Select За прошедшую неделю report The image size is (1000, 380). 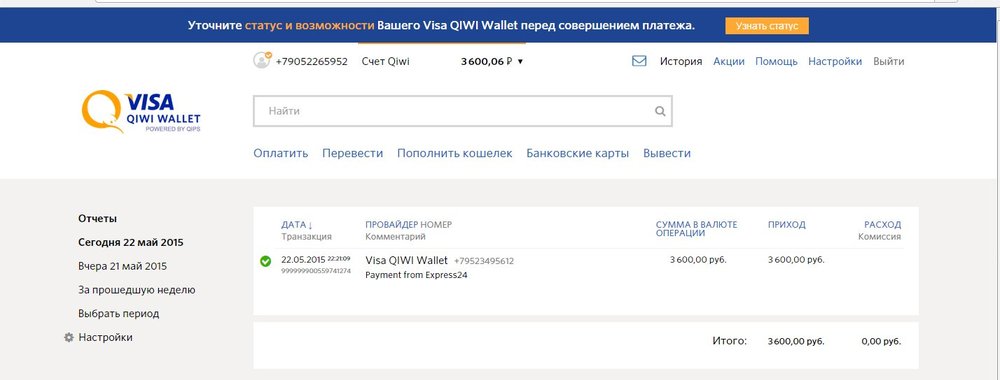[136, 289]
